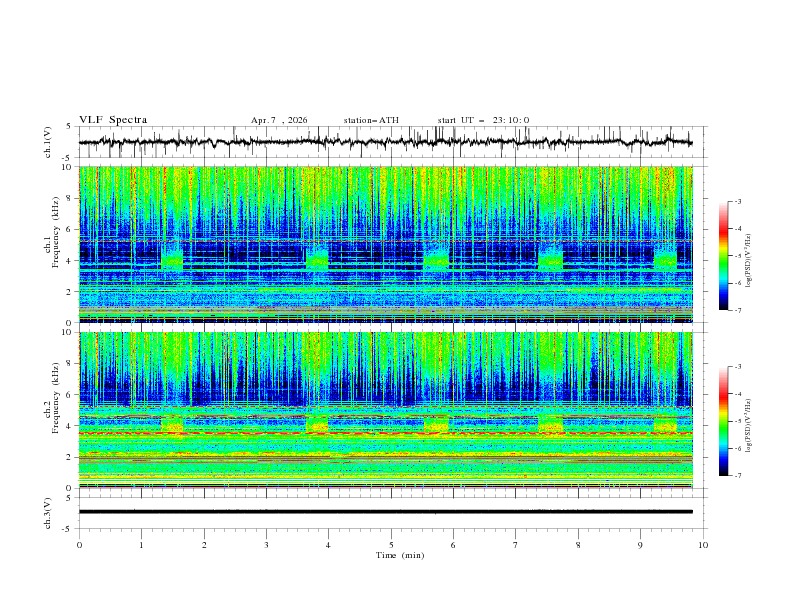The width and height of the screenshot is (792, 612).
Task: Click the green 4 kHz burst near 5.7 min in ch.1
Action: (x=436, y=260)
